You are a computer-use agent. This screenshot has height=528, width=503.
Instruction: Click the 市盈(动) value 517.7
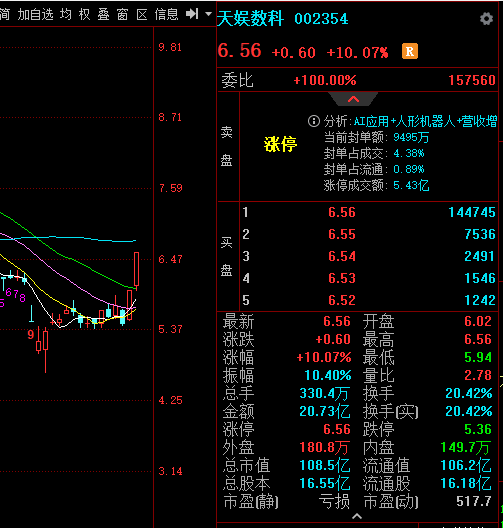pos(474,501)
